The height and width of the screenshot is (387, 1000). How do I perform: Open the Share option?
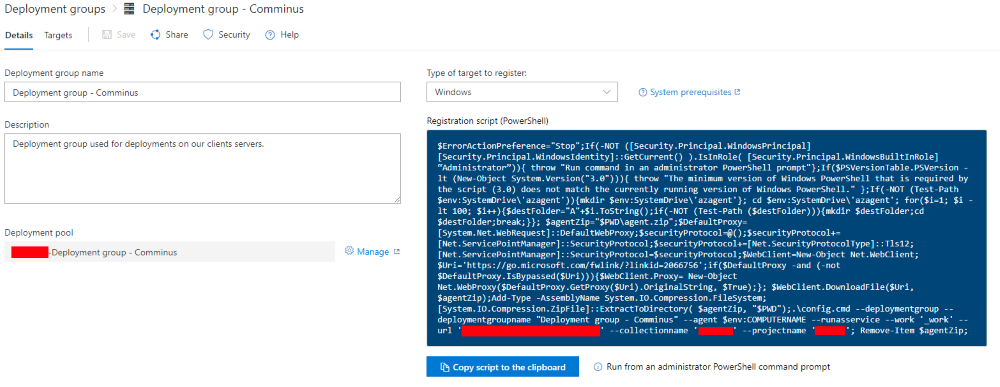177,35
